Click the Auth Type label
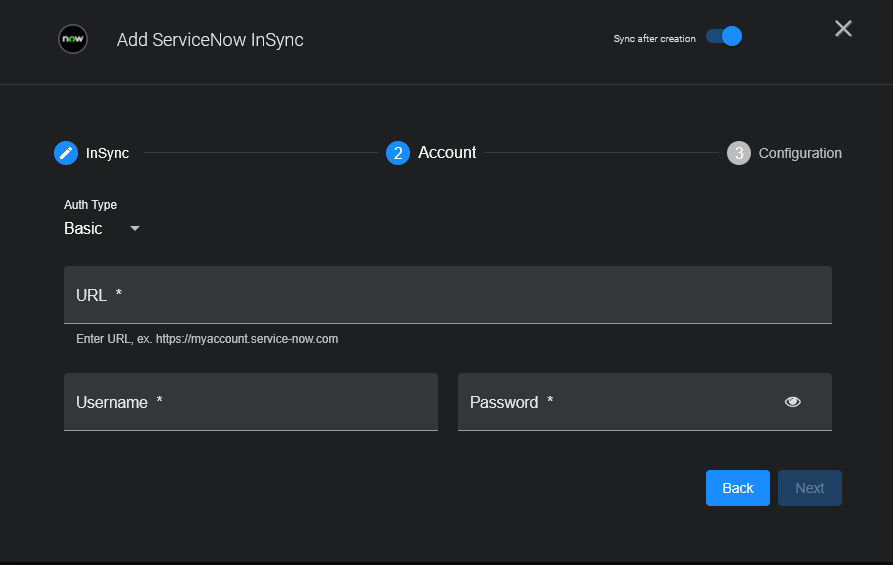893x565 pixels. click(91, 204)
